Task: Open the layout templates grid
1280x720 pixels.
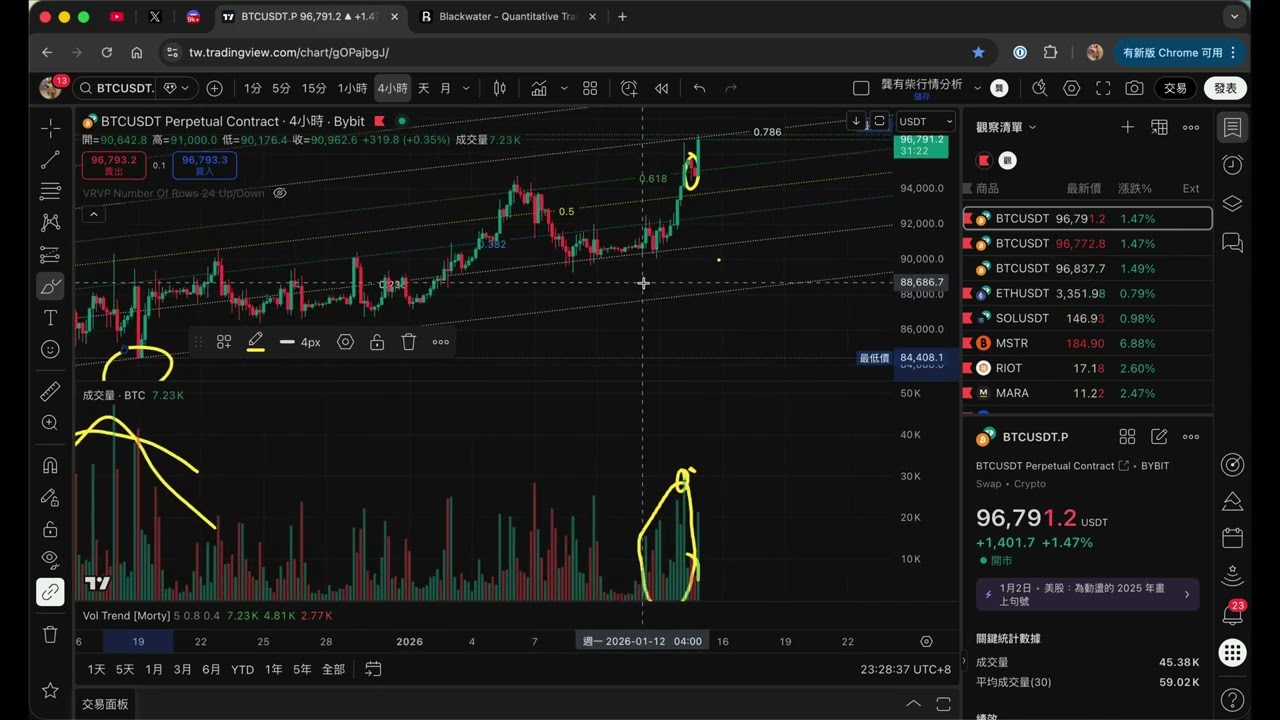Action: [x=590, y=88]
